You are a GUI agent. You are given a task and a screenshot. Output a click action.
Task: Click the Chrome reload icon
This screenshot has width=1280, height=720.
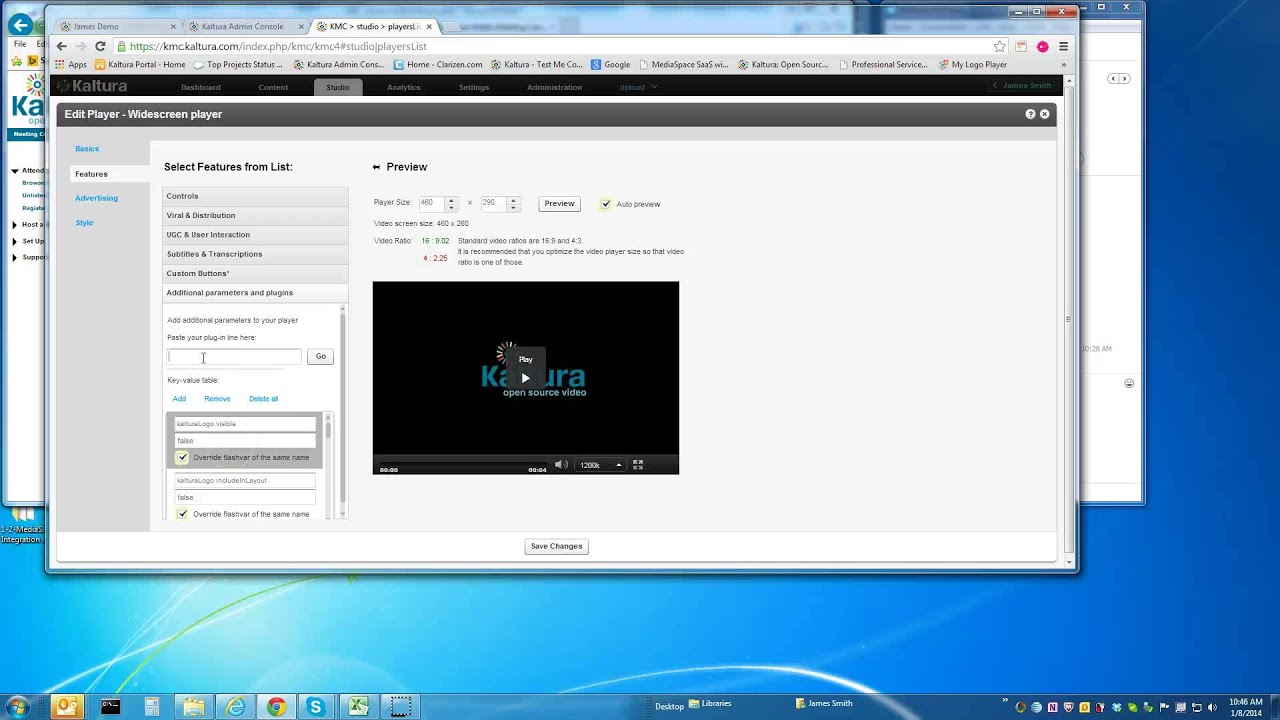coord(100,46)
